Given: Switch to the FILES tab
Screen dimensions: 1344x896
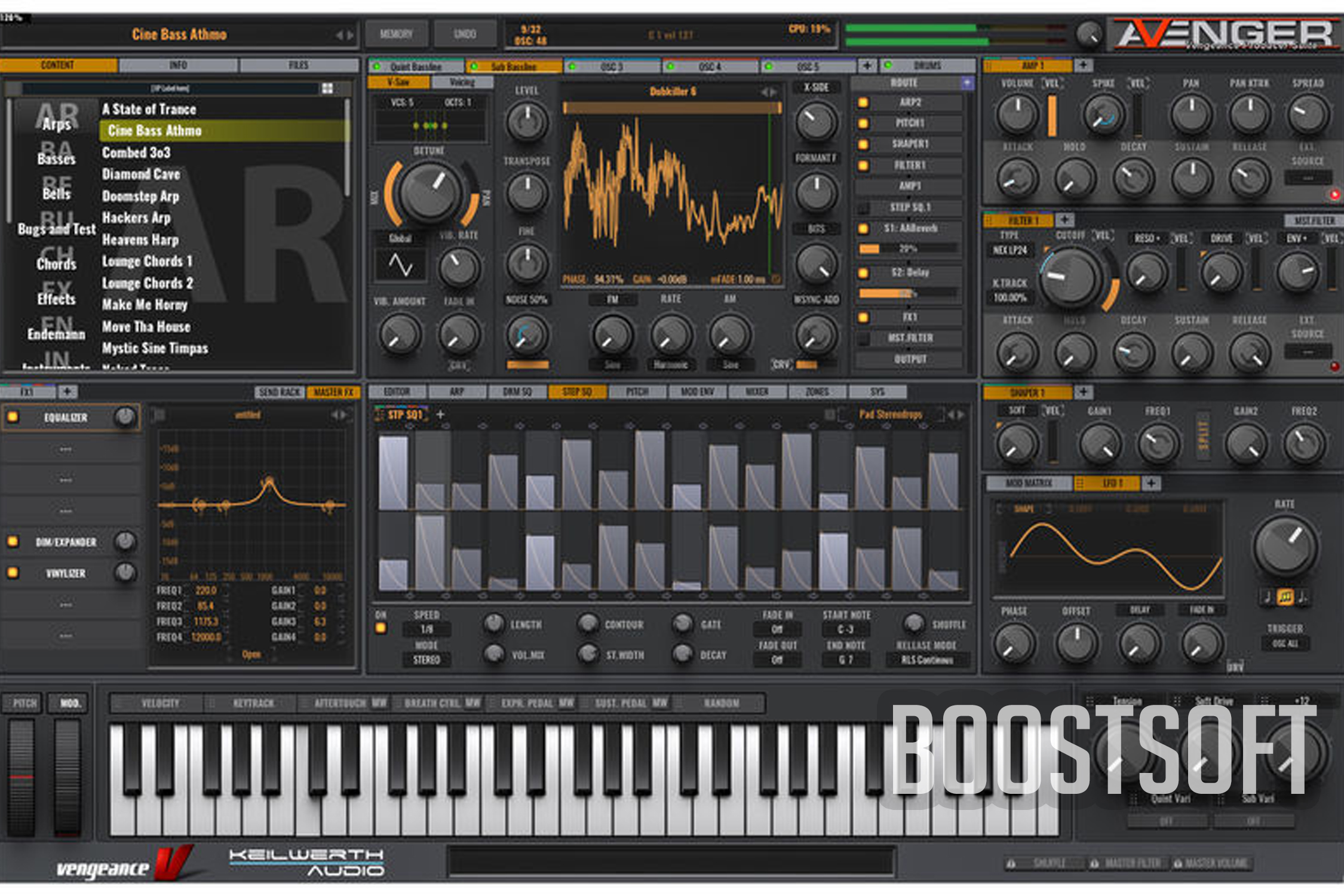Looking at the screenshot, I should point(299,65).
